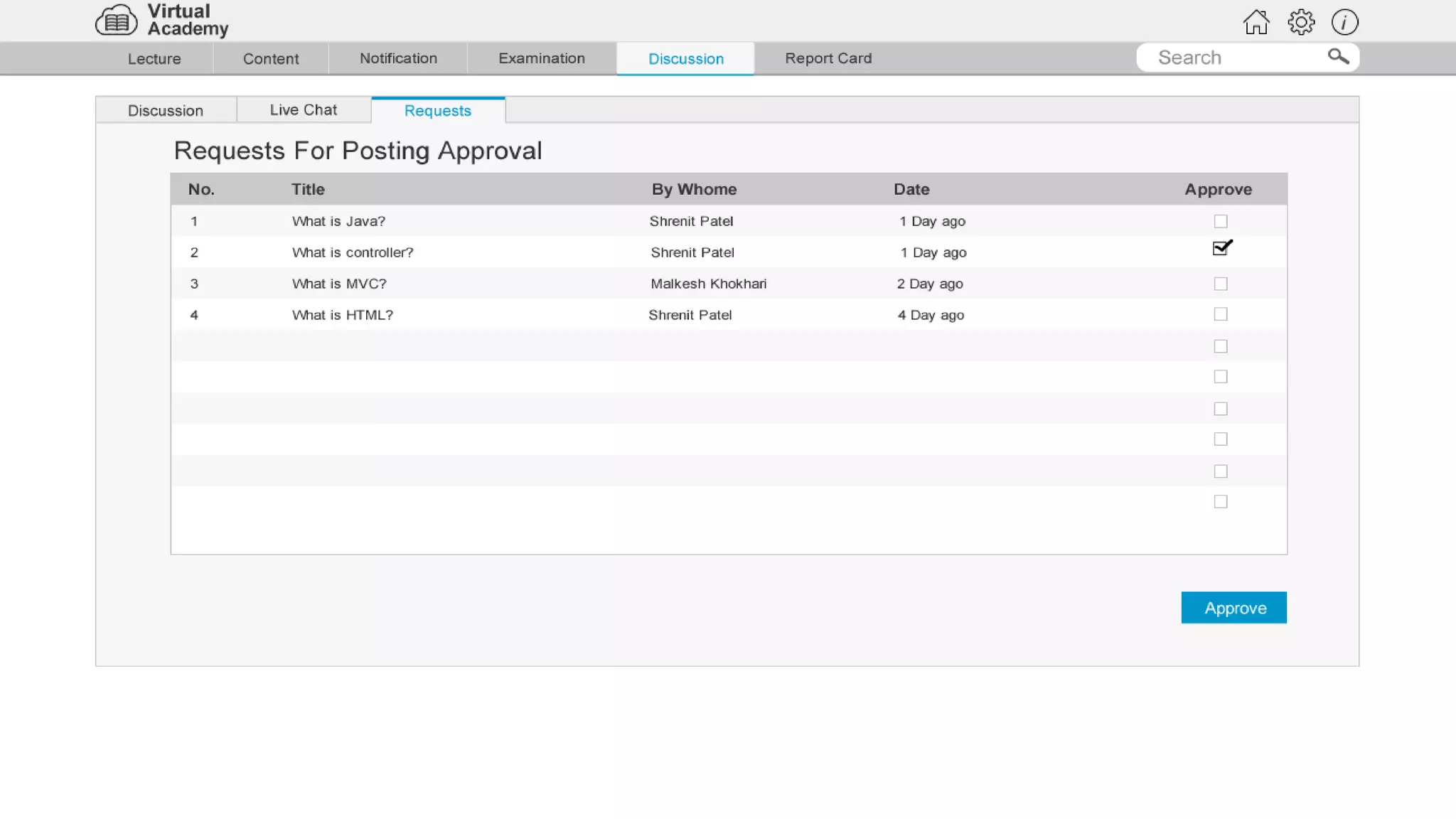The height and width of the screenshot is (819, 1456).
Task: Check approve box for What is HTML?
Action: click(1221, 314)
